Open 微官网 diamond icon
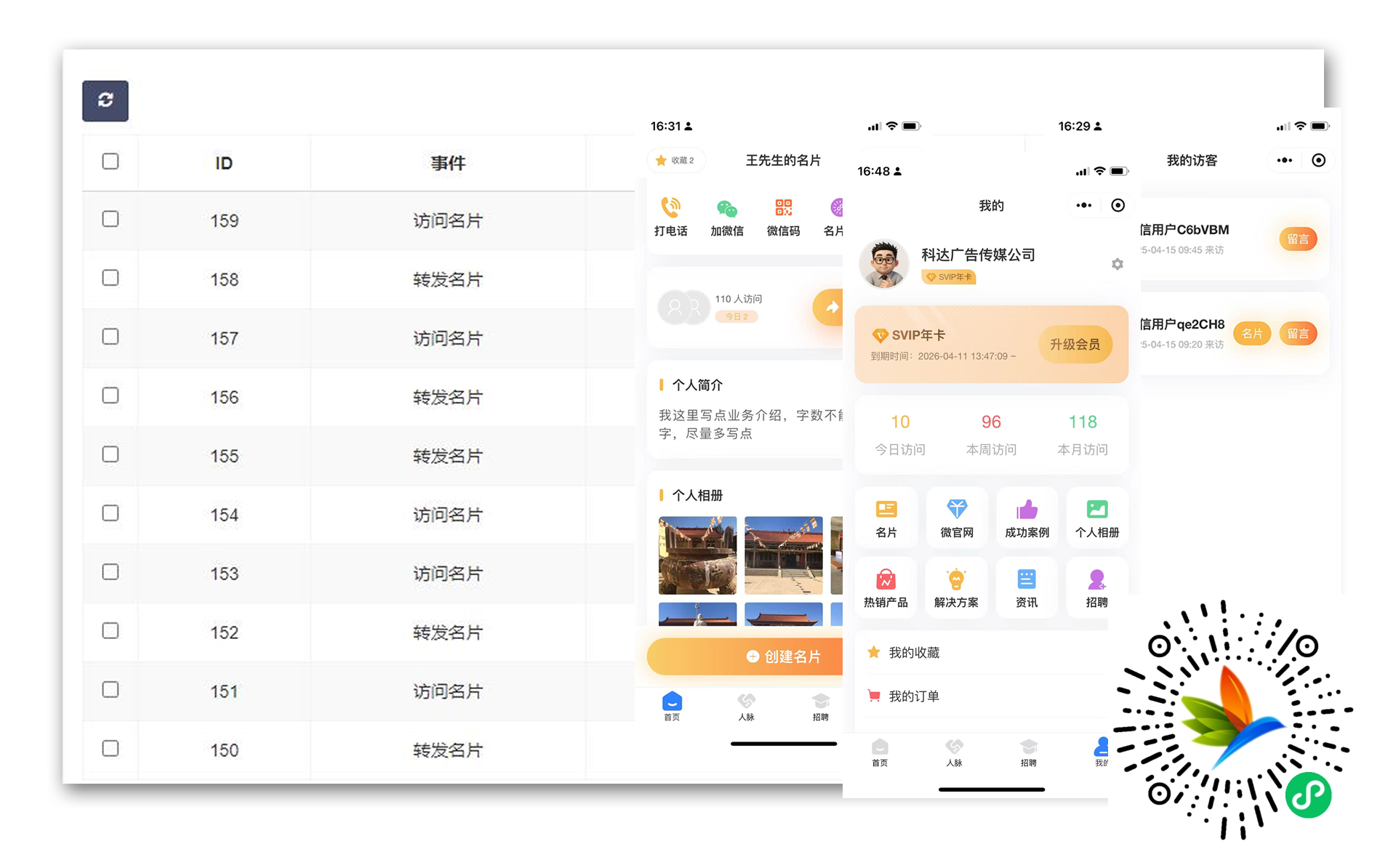Viewport: 1380px width, 868px height. tap(957, 510)
